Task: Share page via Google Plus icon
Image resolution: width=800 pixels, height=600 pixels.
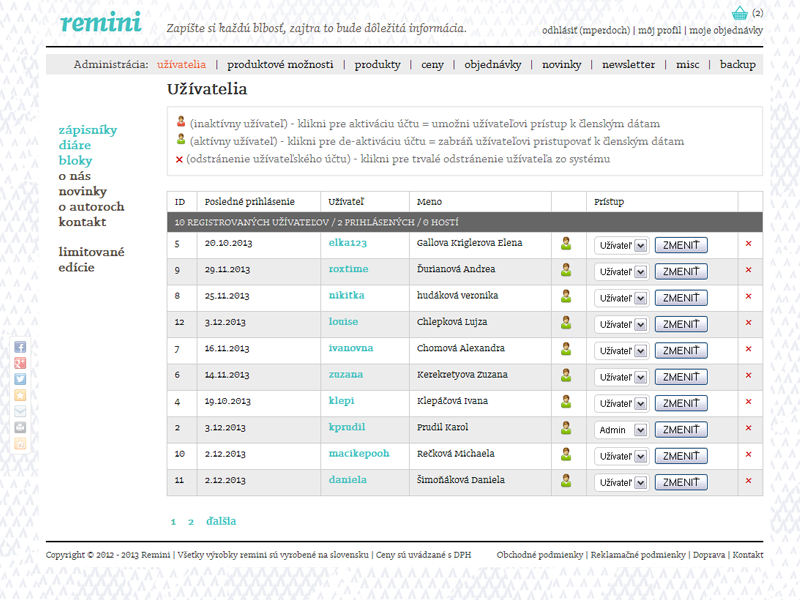Action: [20, 363]
